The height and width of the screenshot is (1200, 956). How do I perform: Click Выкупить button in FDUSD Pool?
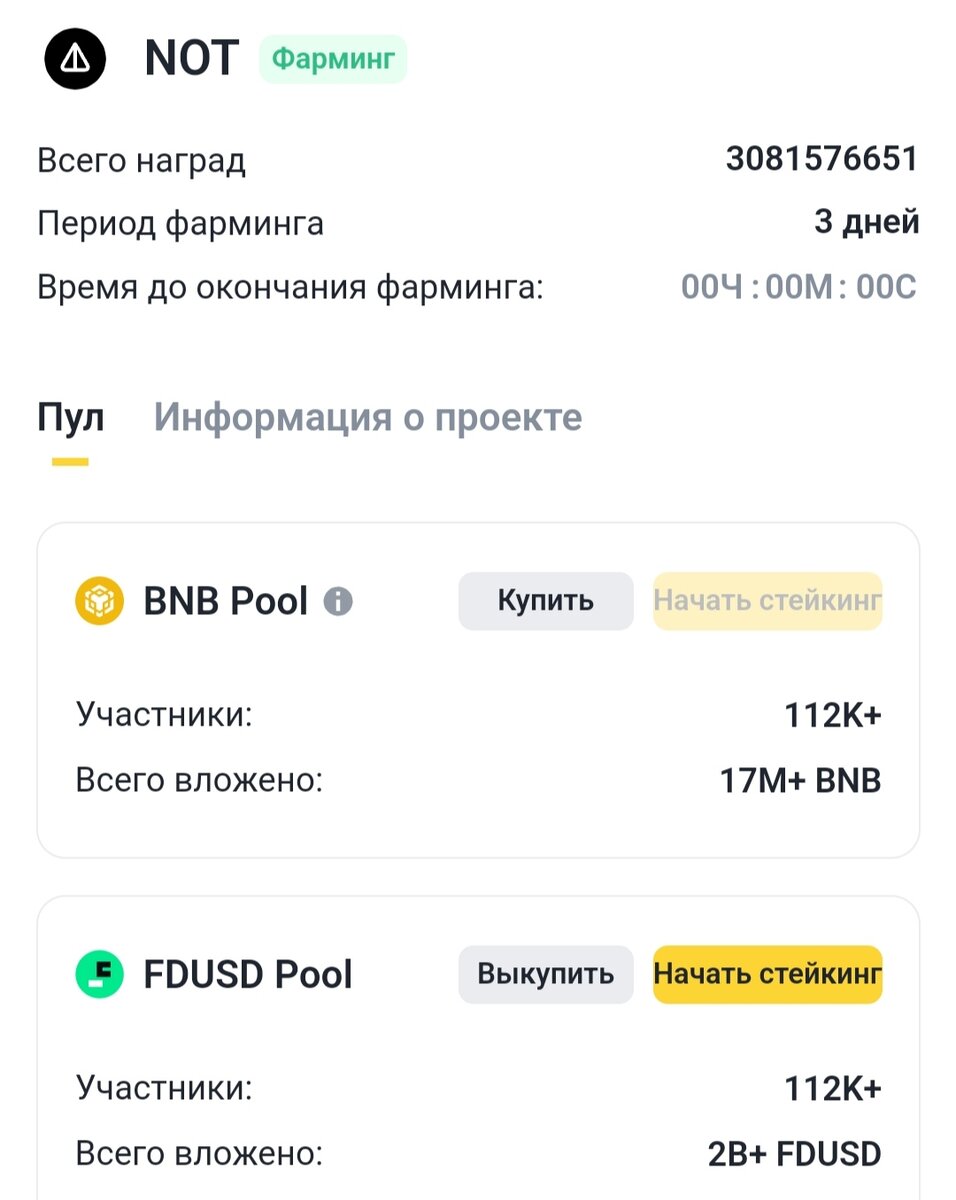click(545, 974)
